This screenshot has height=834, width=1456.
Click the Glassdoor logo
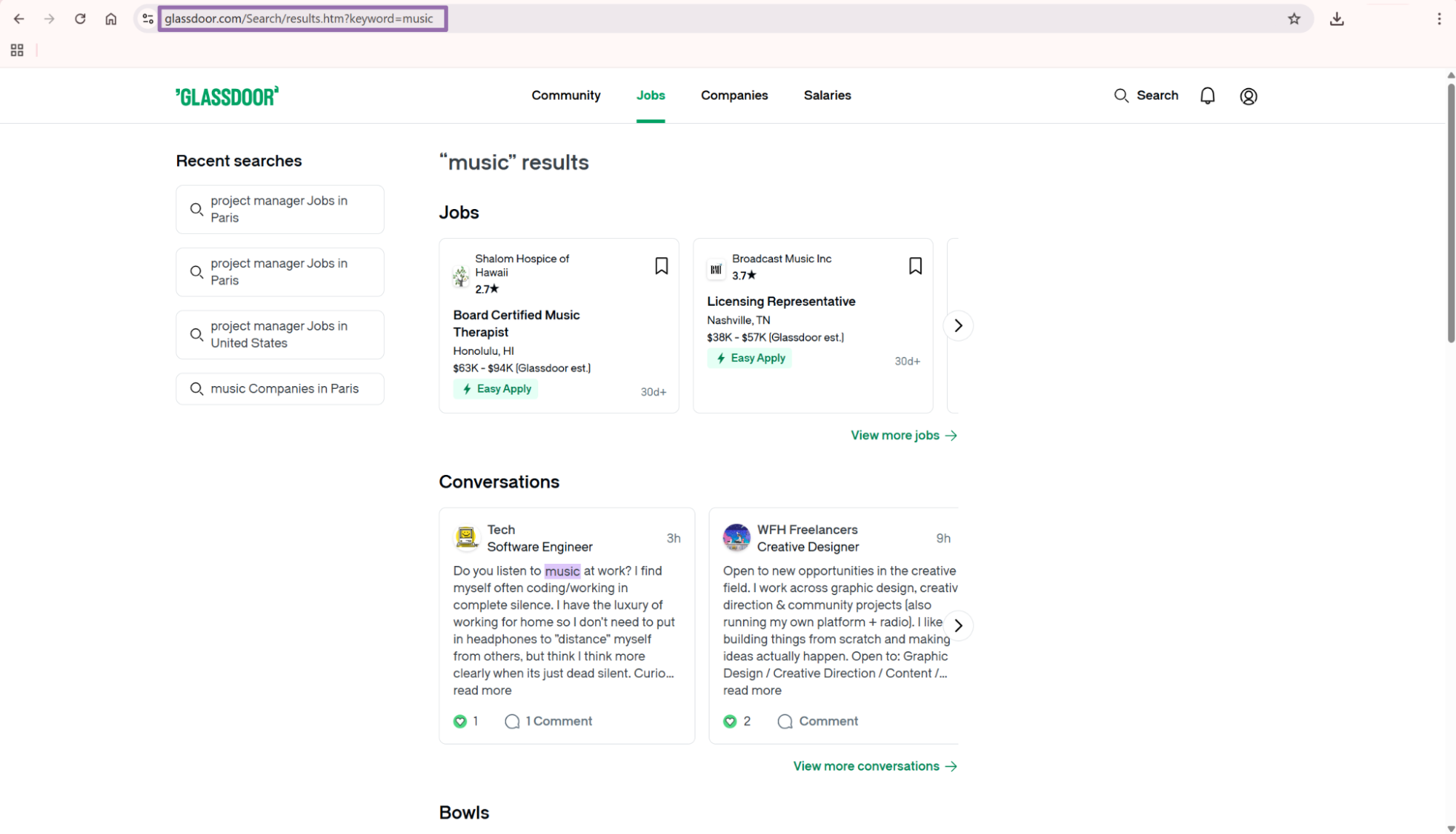227,96
